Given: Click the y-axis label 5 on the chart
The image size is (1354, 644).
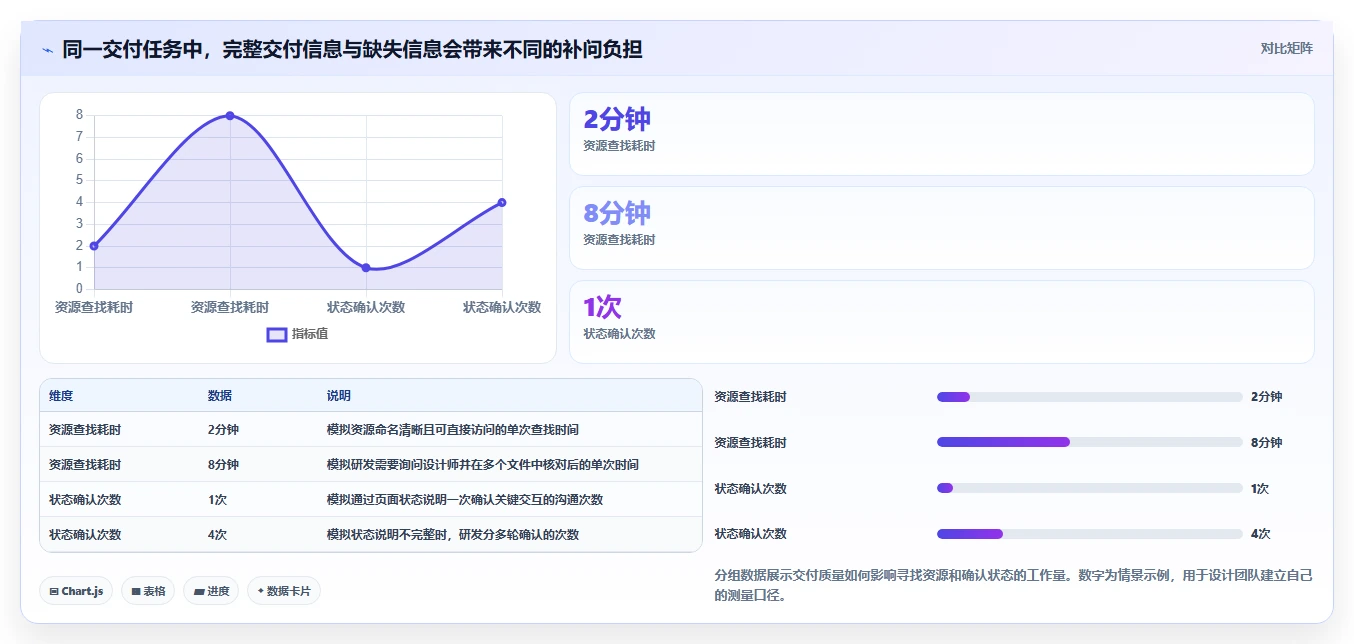Looking at the screenshot, I should pyautogui.click(x=79, y=180).
